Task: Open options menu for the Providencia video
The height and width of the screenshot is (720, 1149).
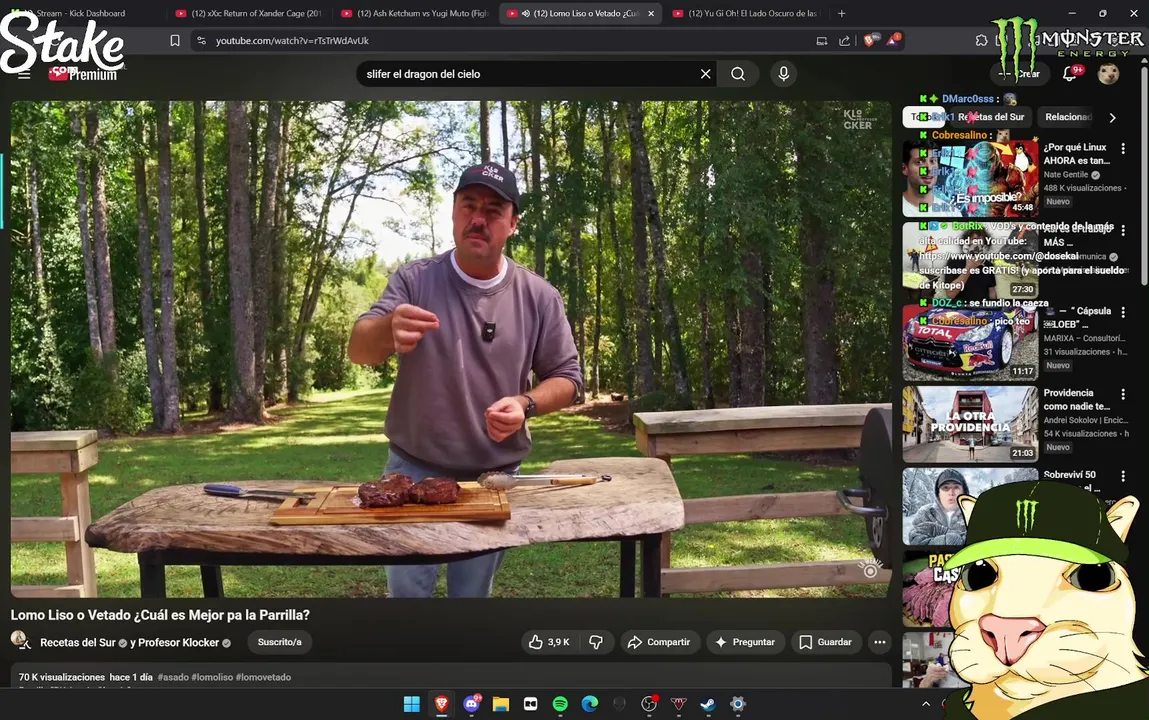Action: pyautogui.click(x=1123, y=394)
